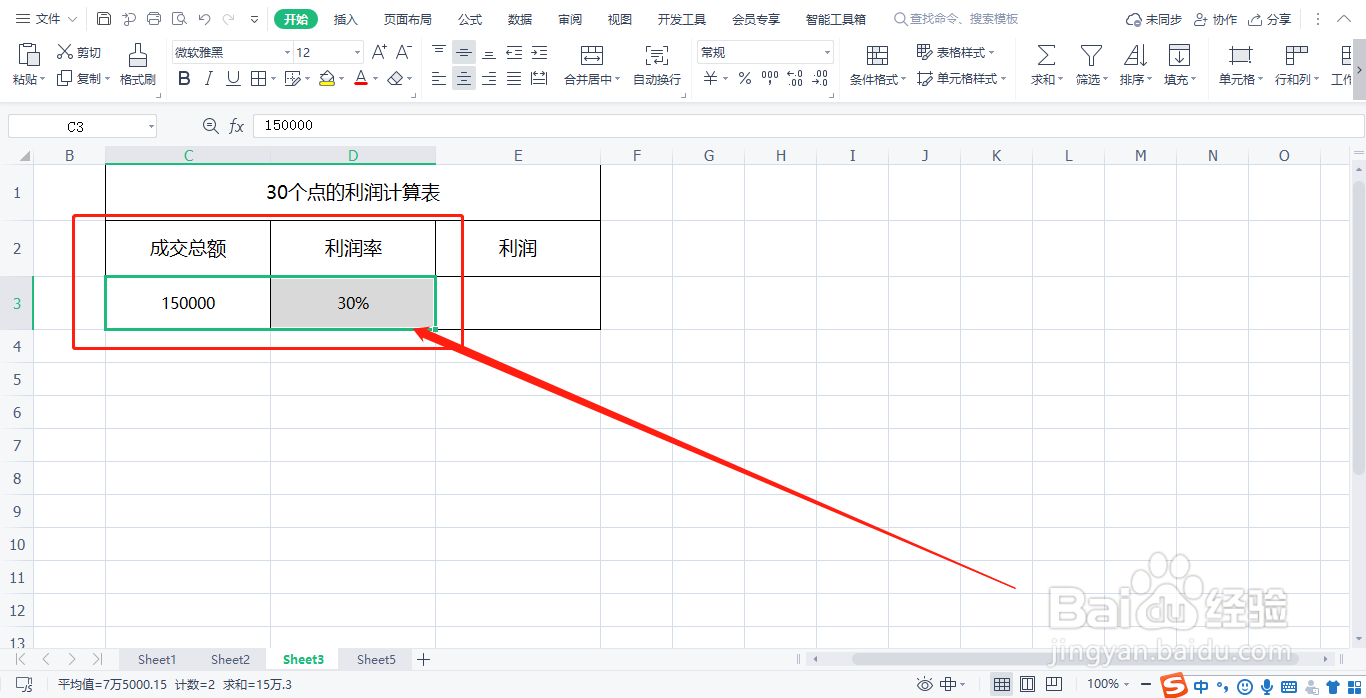
Task: Expand the fill color dropdown arrow
Action: click(x=340, y=78)
